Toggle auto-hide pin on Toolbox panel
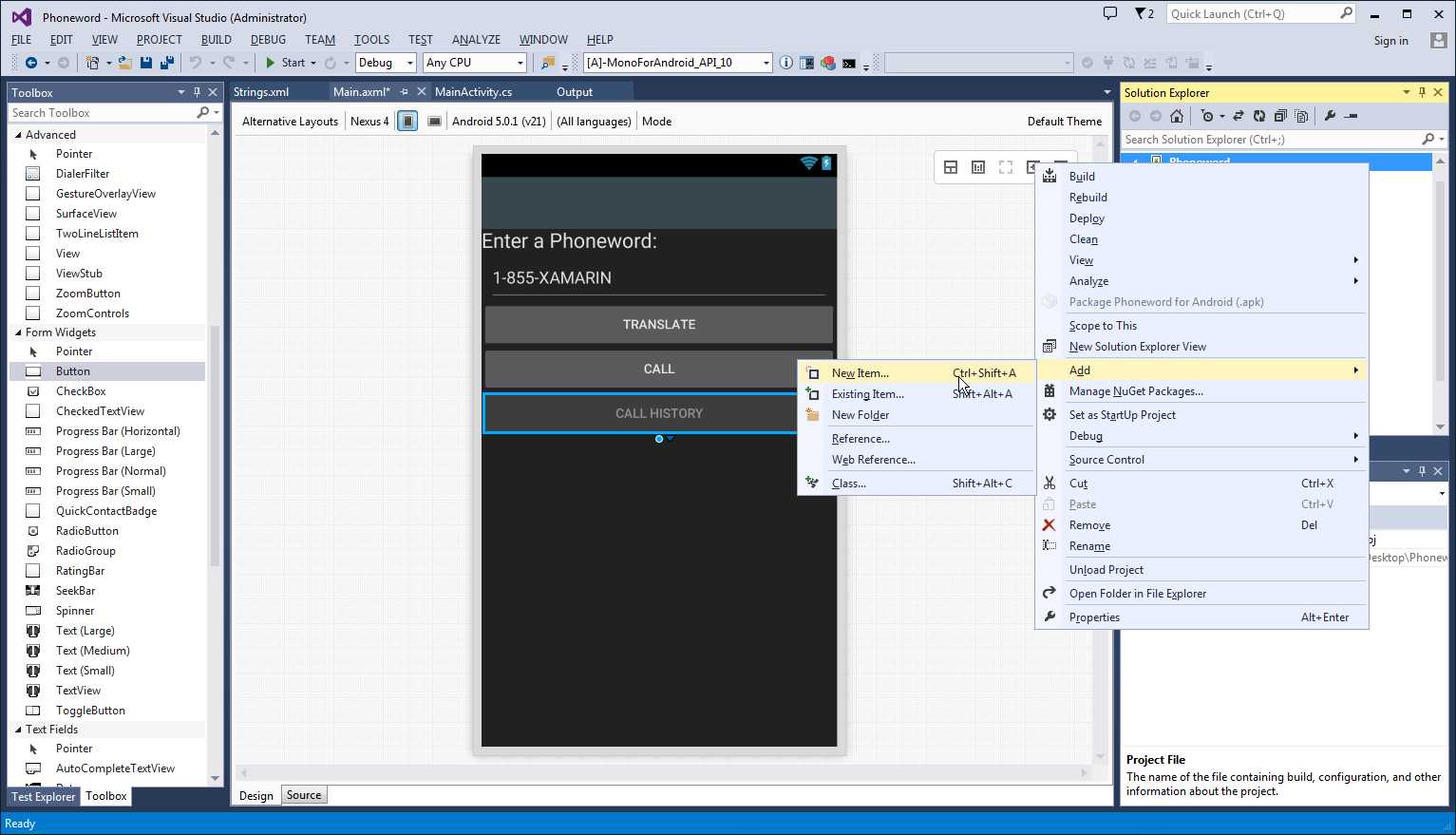This screenshot has width=1456, height=835. [x=197, y=92]
